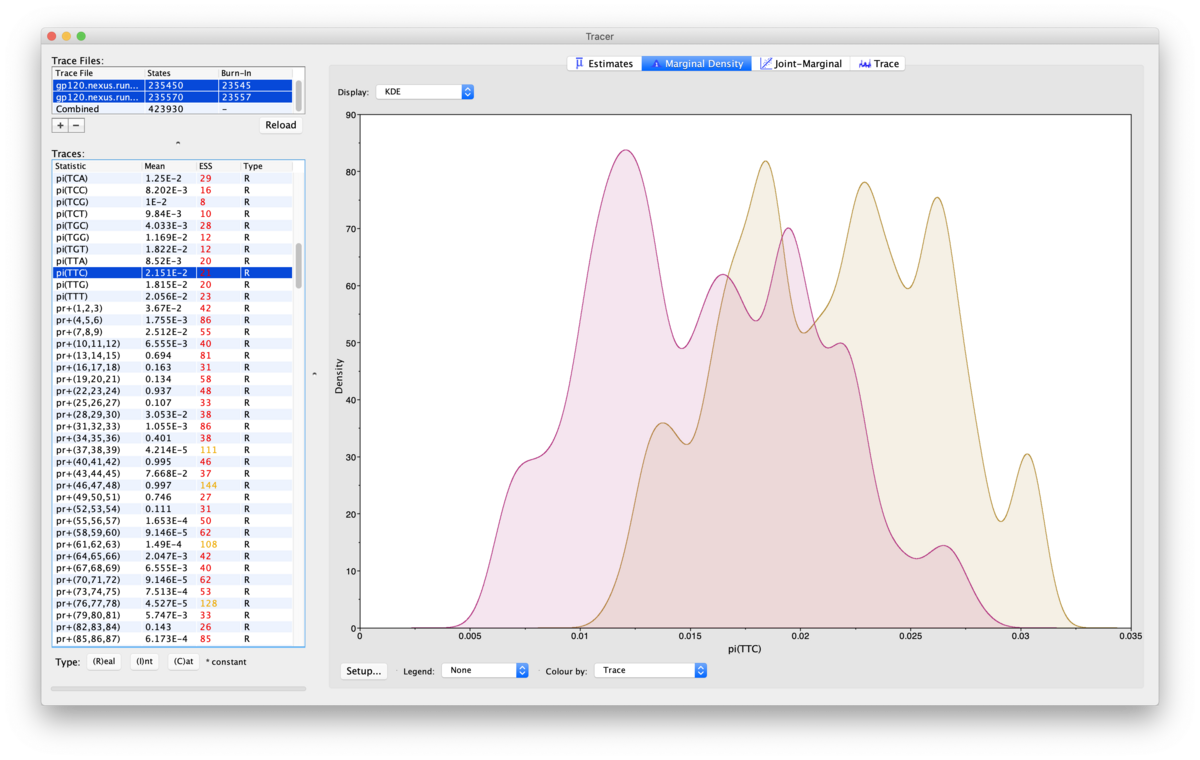Open the Trace tab
The width and height of the screenshot is (1200, 760).
click(878, 63)
